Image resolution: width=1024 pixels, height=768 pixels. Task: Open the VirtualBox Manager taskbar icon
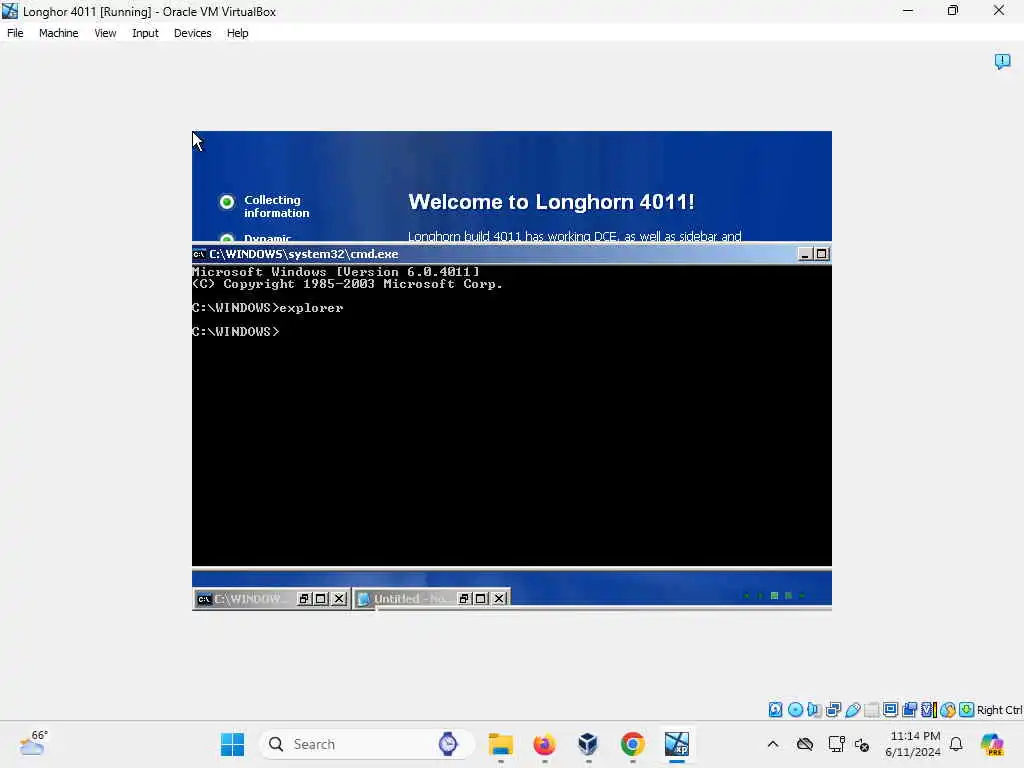[588, 744]
